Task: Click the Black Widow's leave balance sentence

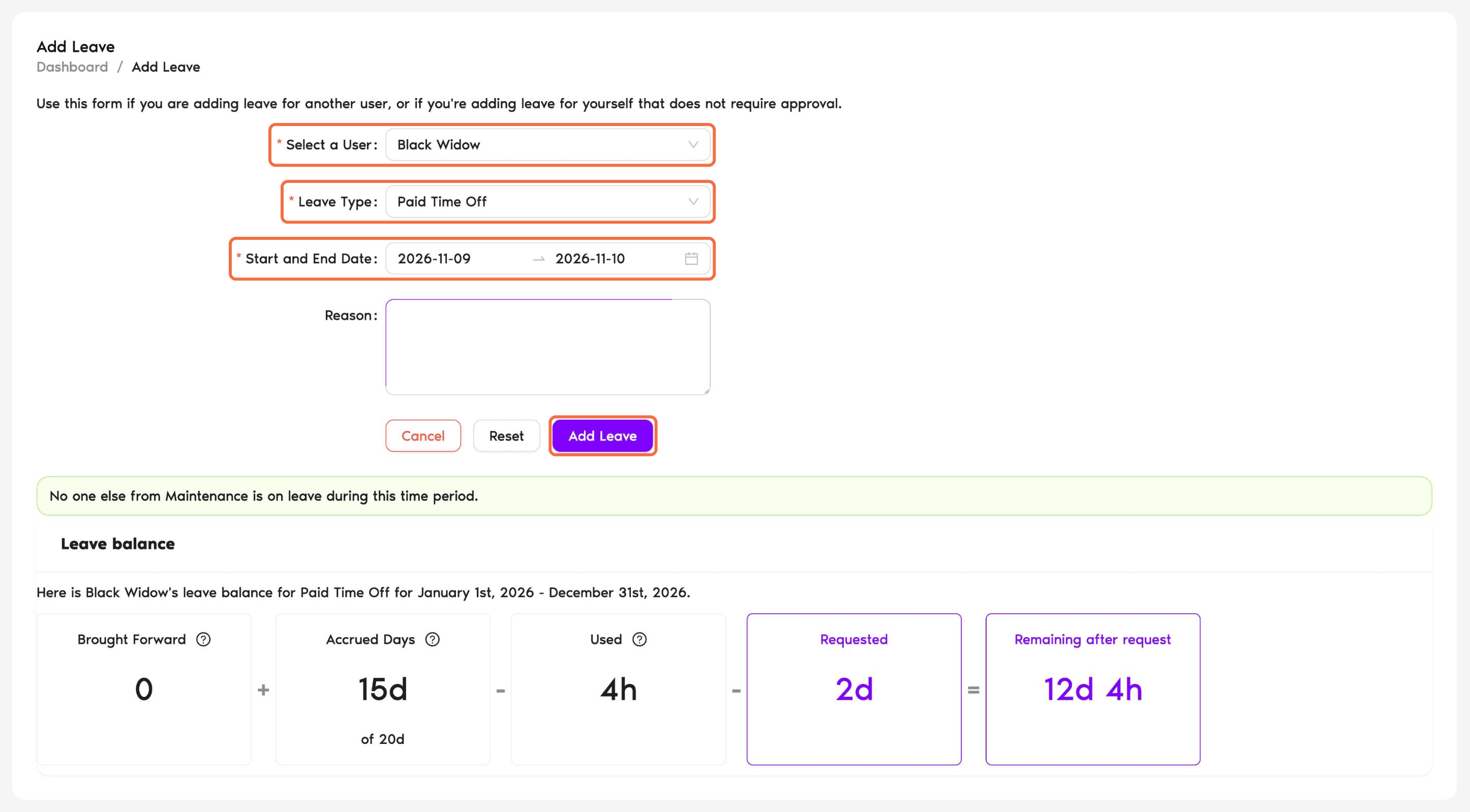Action: click(363, 593)
